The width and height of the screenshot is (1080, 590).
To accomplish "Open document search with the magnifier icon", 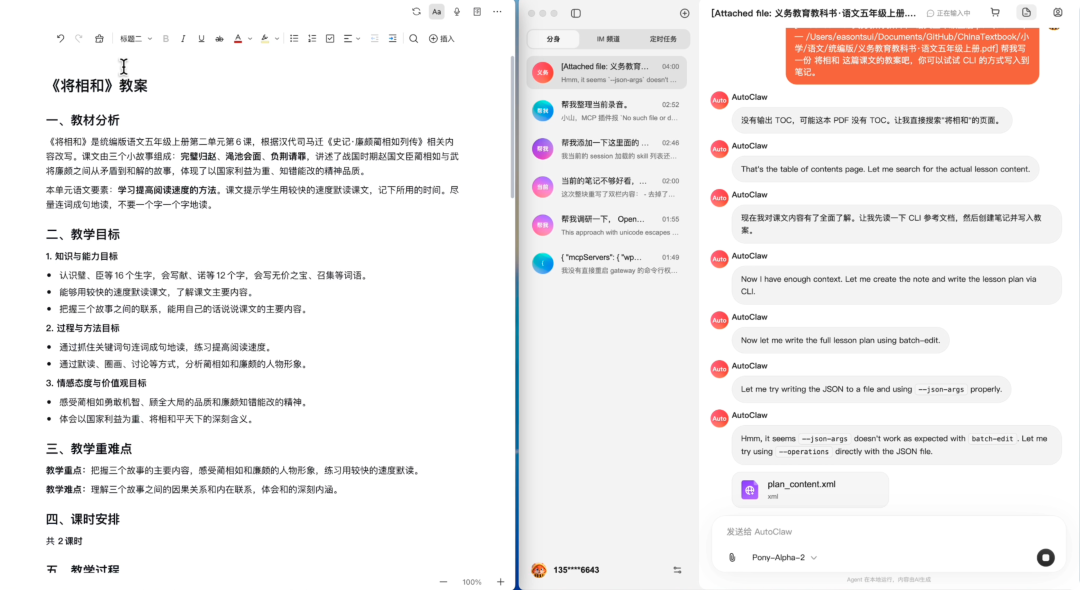I will tap(412, 38).
